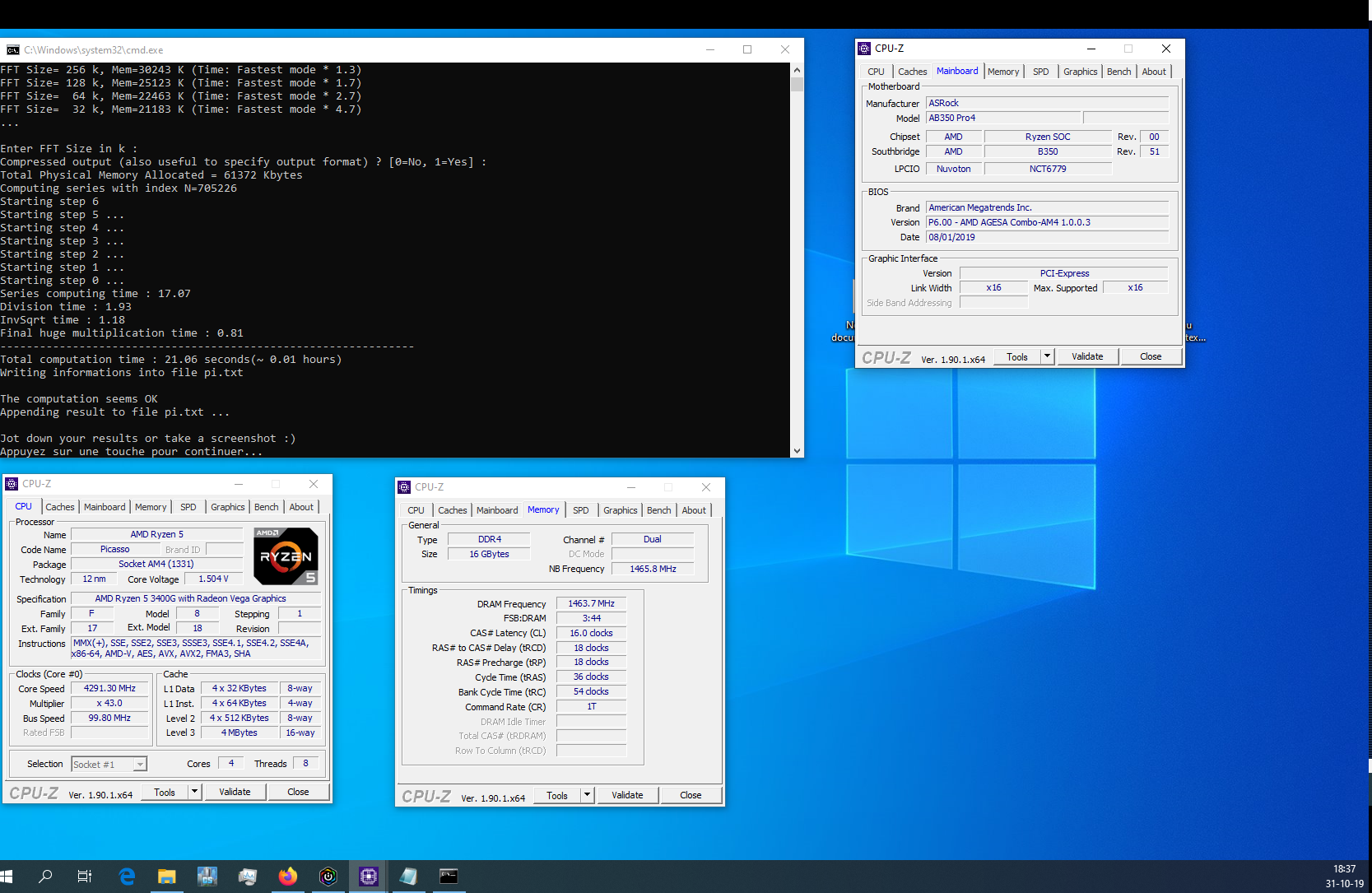
Task: Open the Notepad taskbar icon
Action: [x=409, y=877]
